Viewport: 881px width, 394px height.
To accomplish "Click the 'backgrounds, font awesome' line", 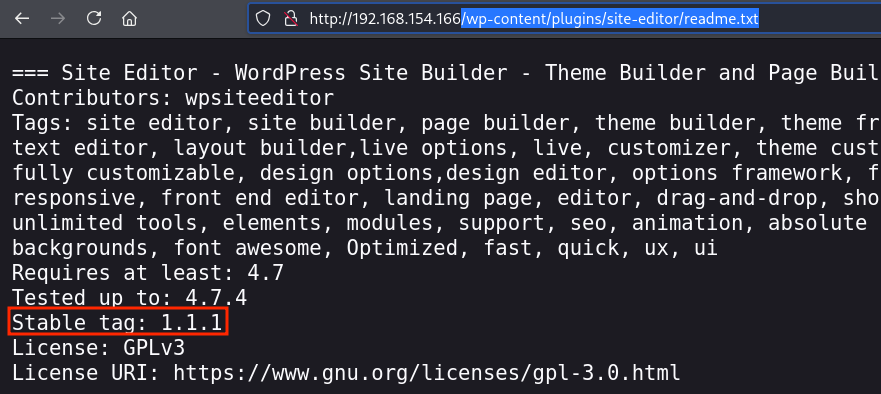I will (365, 248).
